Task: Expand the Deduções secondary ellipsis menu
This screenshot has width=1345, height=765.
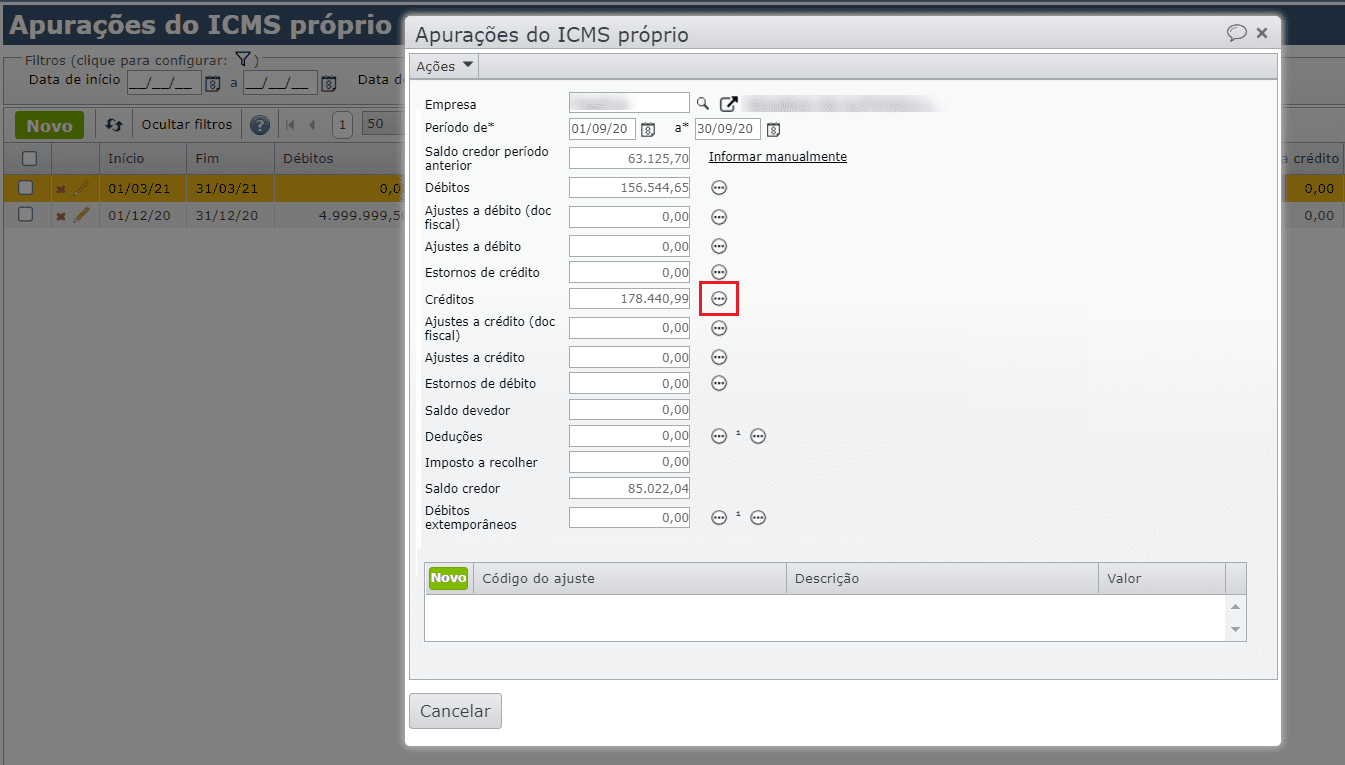Action: [758, 435]
